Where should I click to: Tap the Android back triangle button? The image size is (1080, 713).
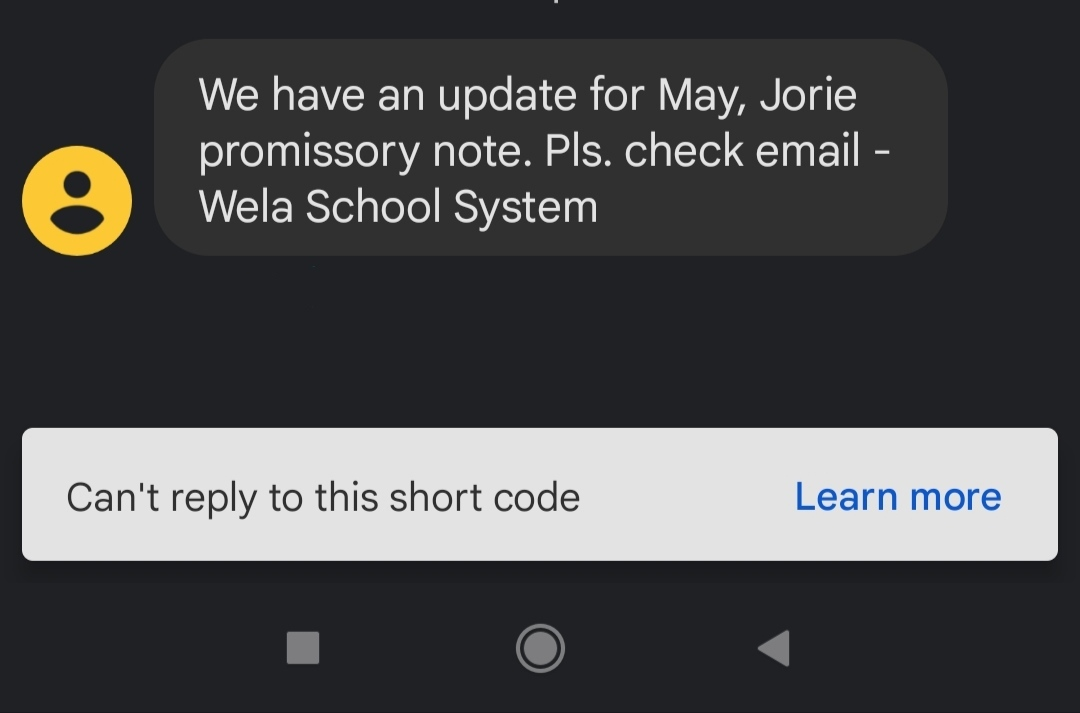[x=773, y=648]
